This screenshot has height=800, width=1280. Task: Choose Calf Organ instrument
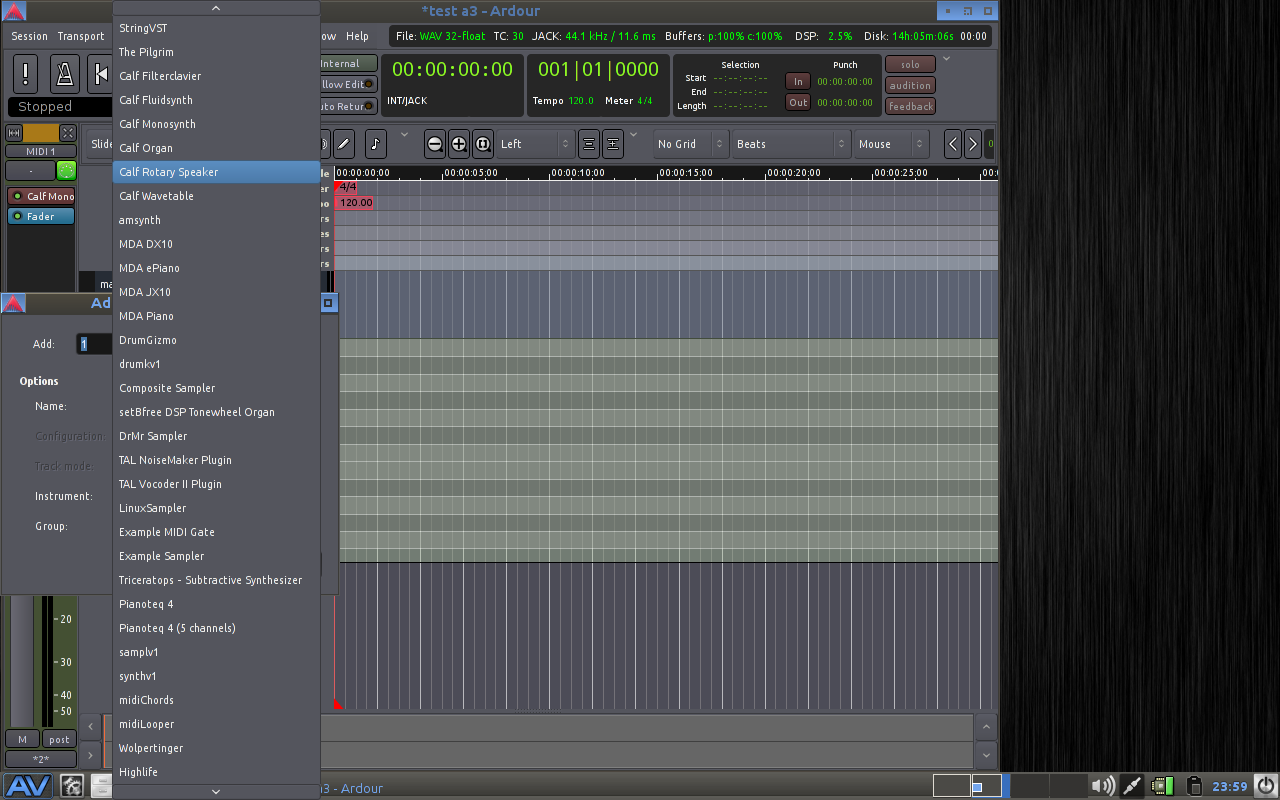(216, 148)
